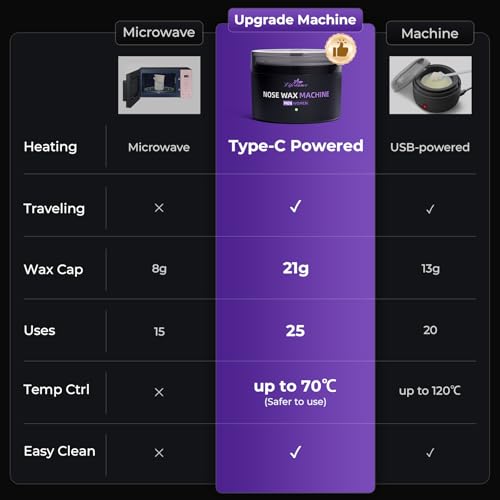This screenshot has height=500, width=500.
Task: Click the Upgrade Machine Easy Clean checkmark
Action: [296, 452]
